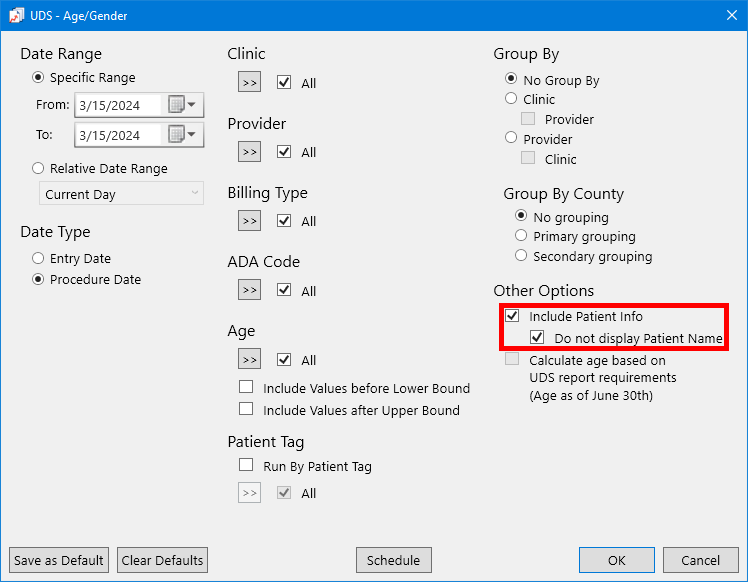Close the UDS Age/Gender dialog

[x=729, y=15]
